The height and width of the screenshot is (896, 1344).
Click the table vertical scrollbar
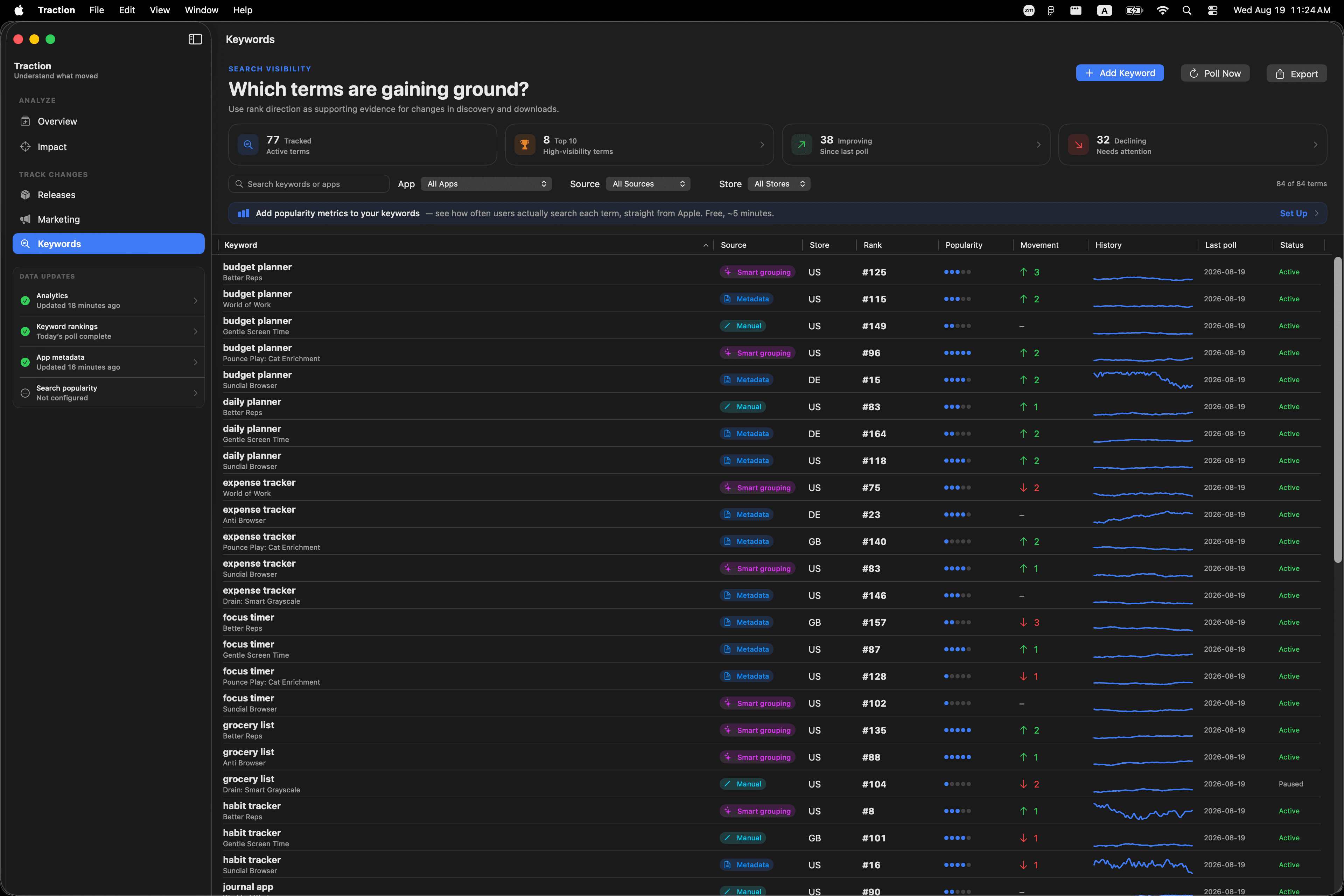(1337, 410)
